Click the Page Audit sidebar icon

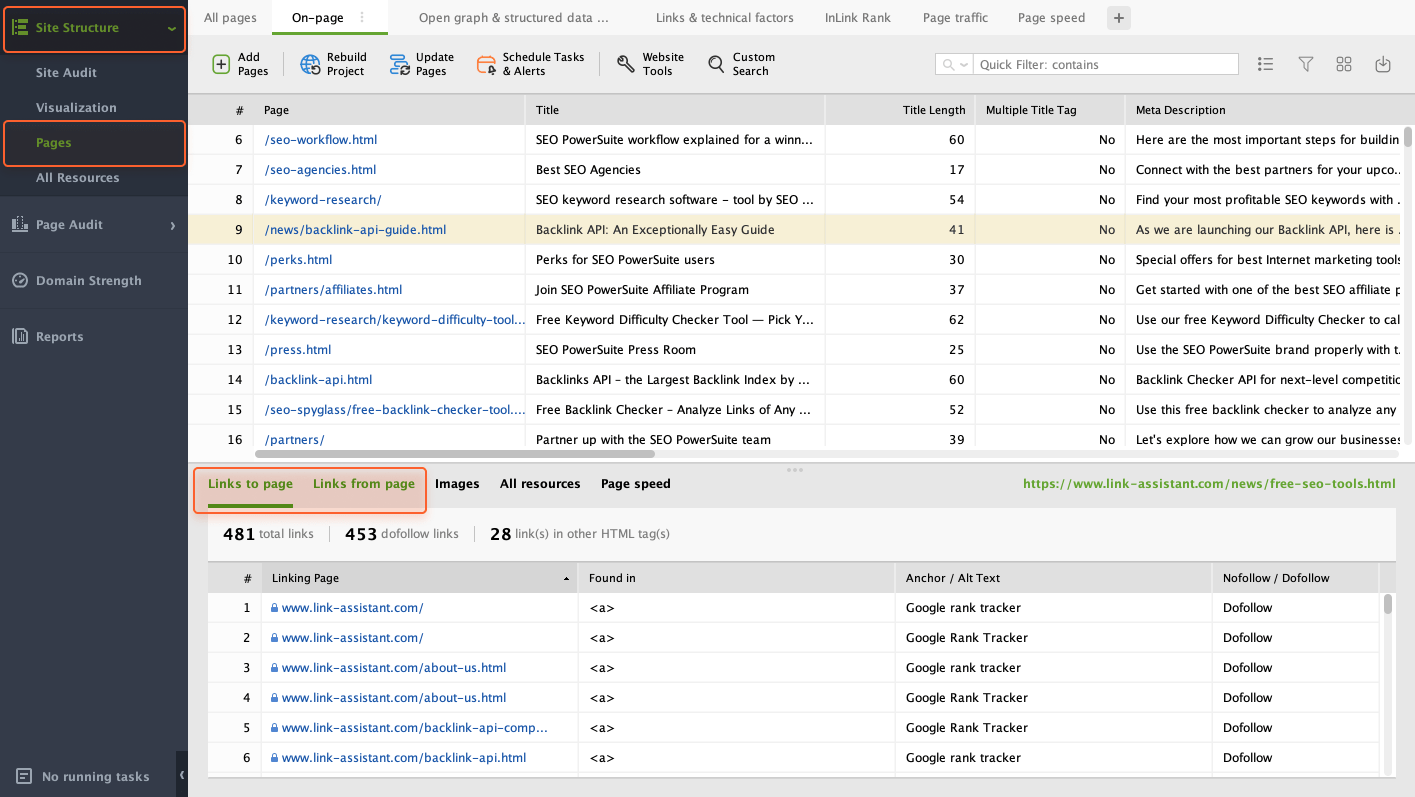(20, 224)
